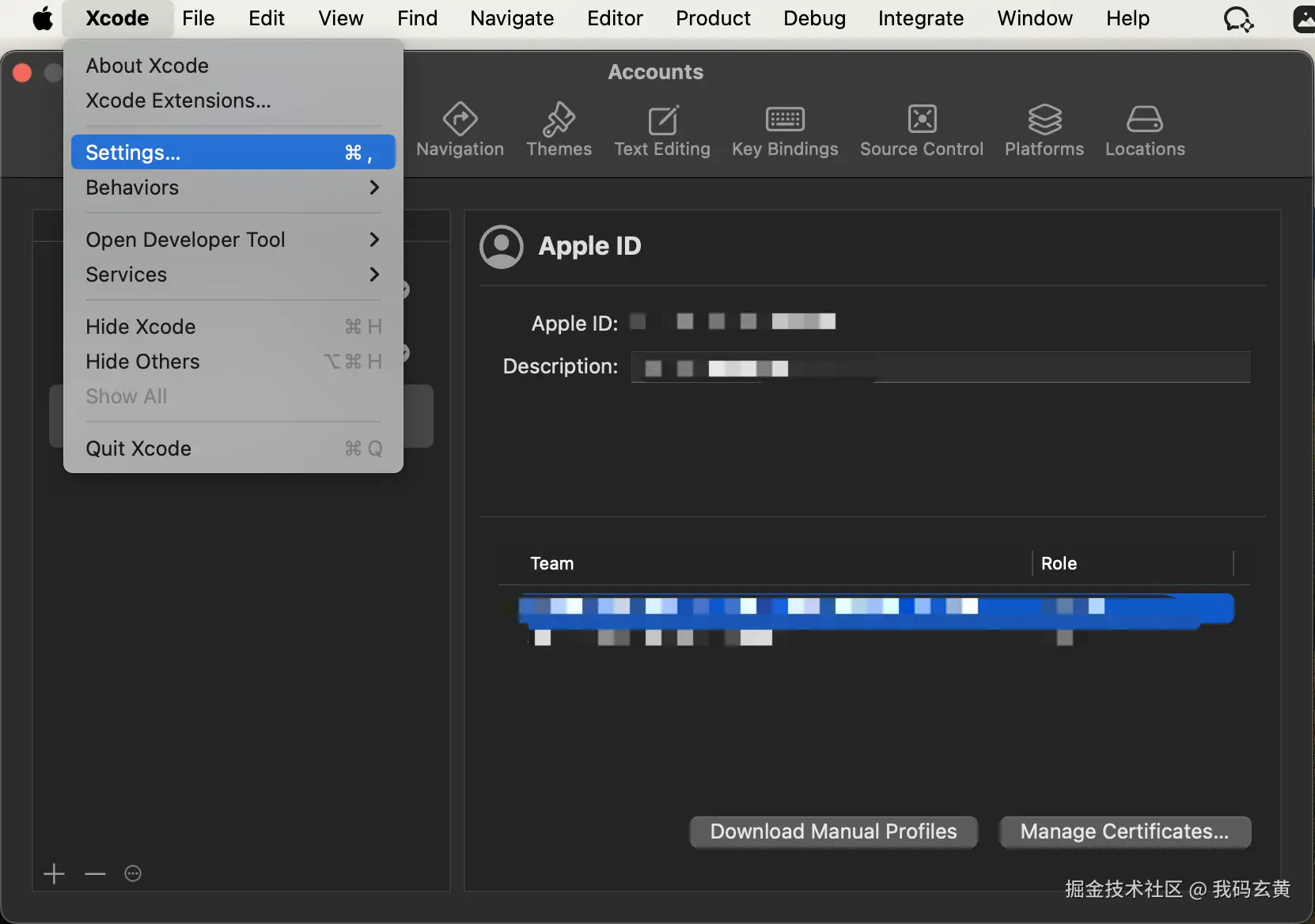Expand the Behaviors submenu
This screenshot has width=1315, height=924.
[x=233, y=187]
